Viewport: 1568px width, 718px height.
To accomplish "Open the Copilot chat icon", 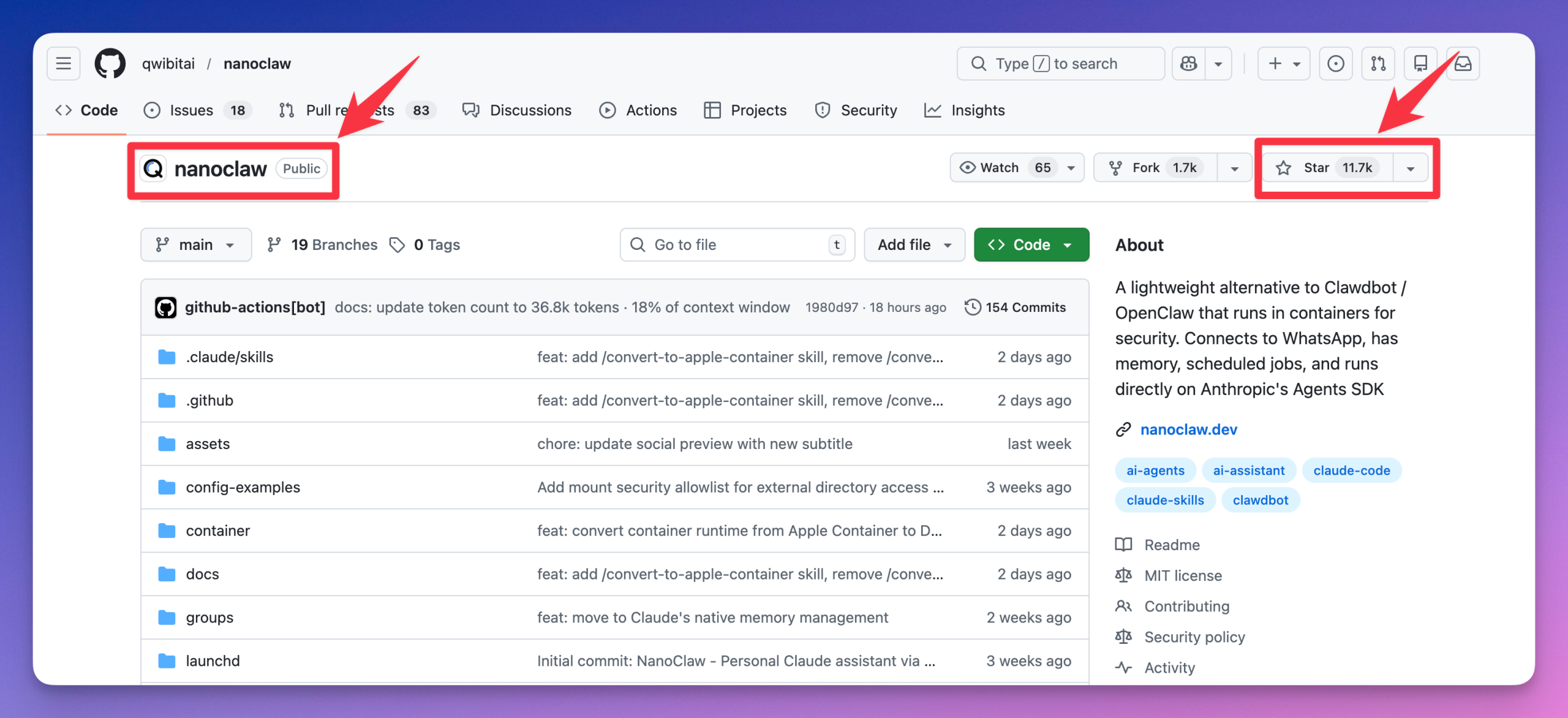I will 1189,64.
